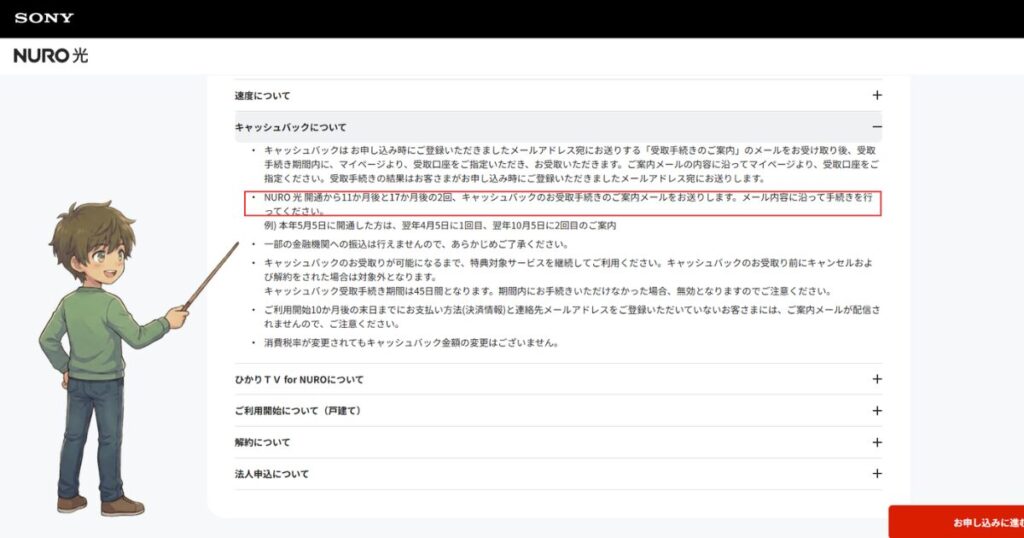1024x538 pixels.
Task: Expand the 速度について section heading
Action: [x=263, y=96]
